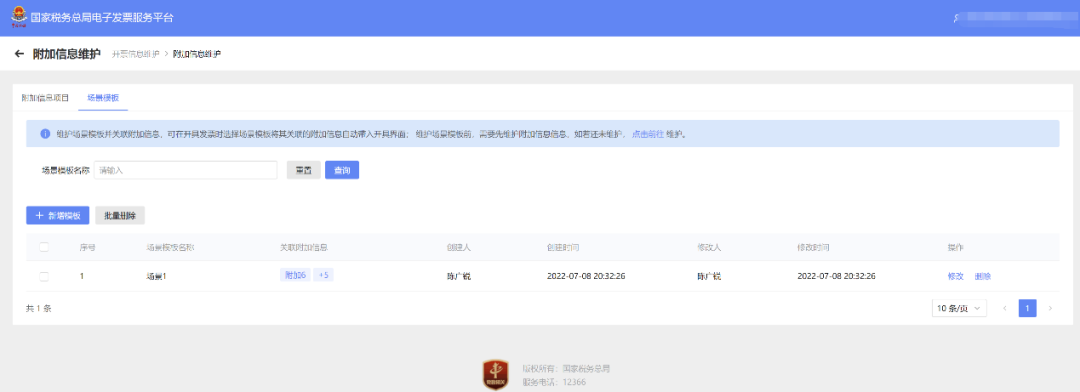
Task: Click 修改 link for 场景1 row
Action: click(955, 276)
